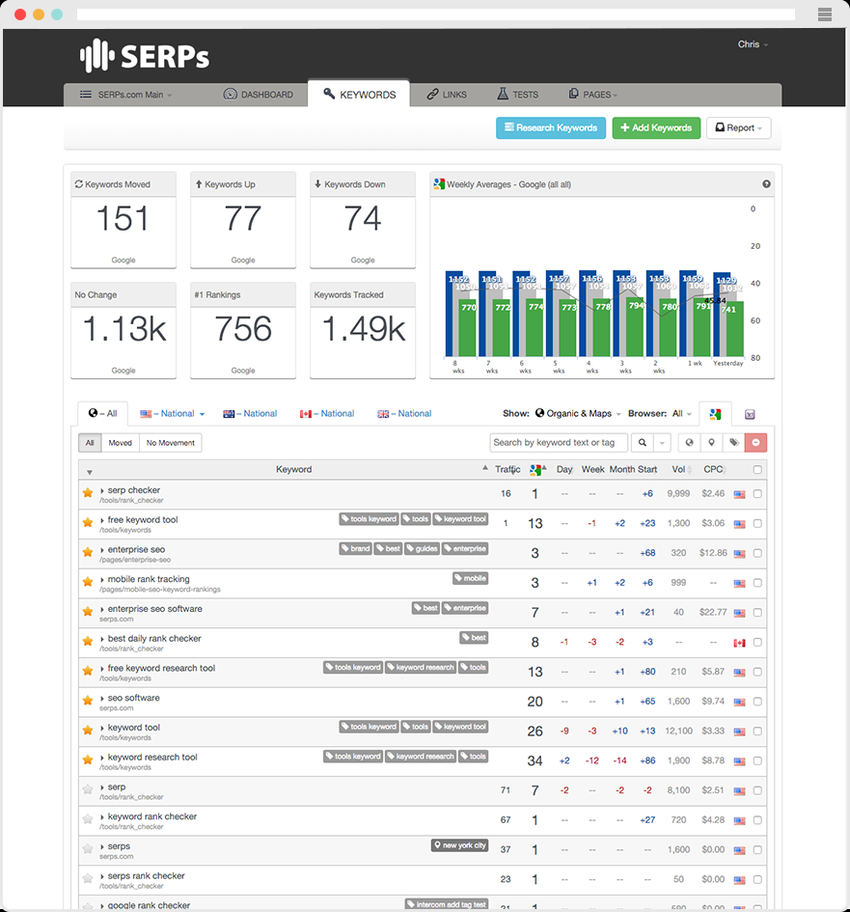The image size is (850, 912).
Task: Unstar the 'serp checker' keyword
Action: (87, 493)
